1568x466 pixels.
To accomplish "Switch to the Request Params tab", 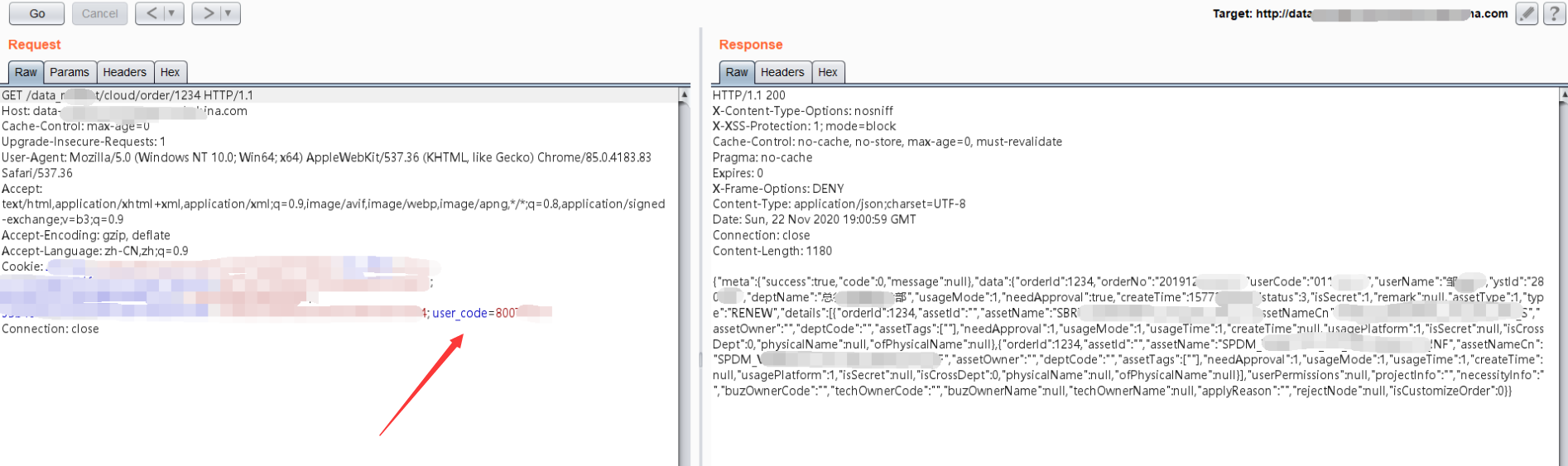I will [x=70, y=72].
